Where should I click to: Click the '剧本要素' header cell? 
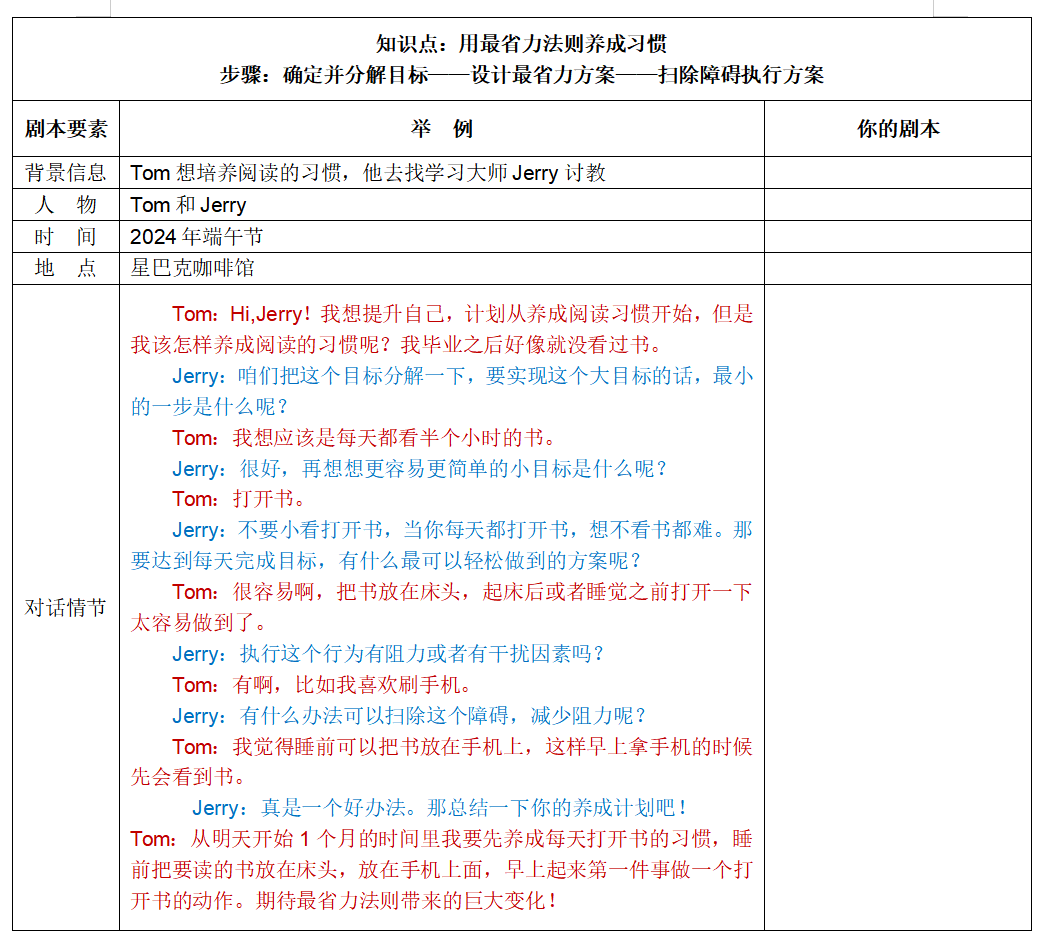66,129
